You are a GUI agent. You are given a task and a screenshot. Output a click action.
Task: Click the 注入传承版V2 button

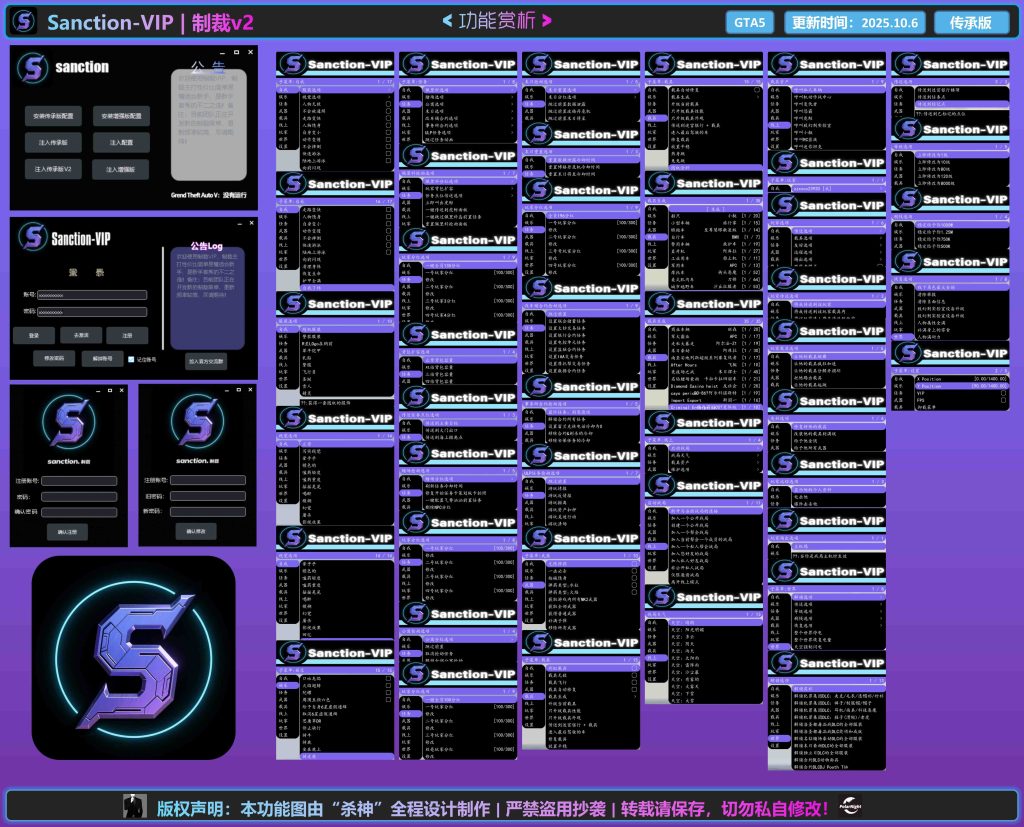pyautogui.click(x=54, y=170)
